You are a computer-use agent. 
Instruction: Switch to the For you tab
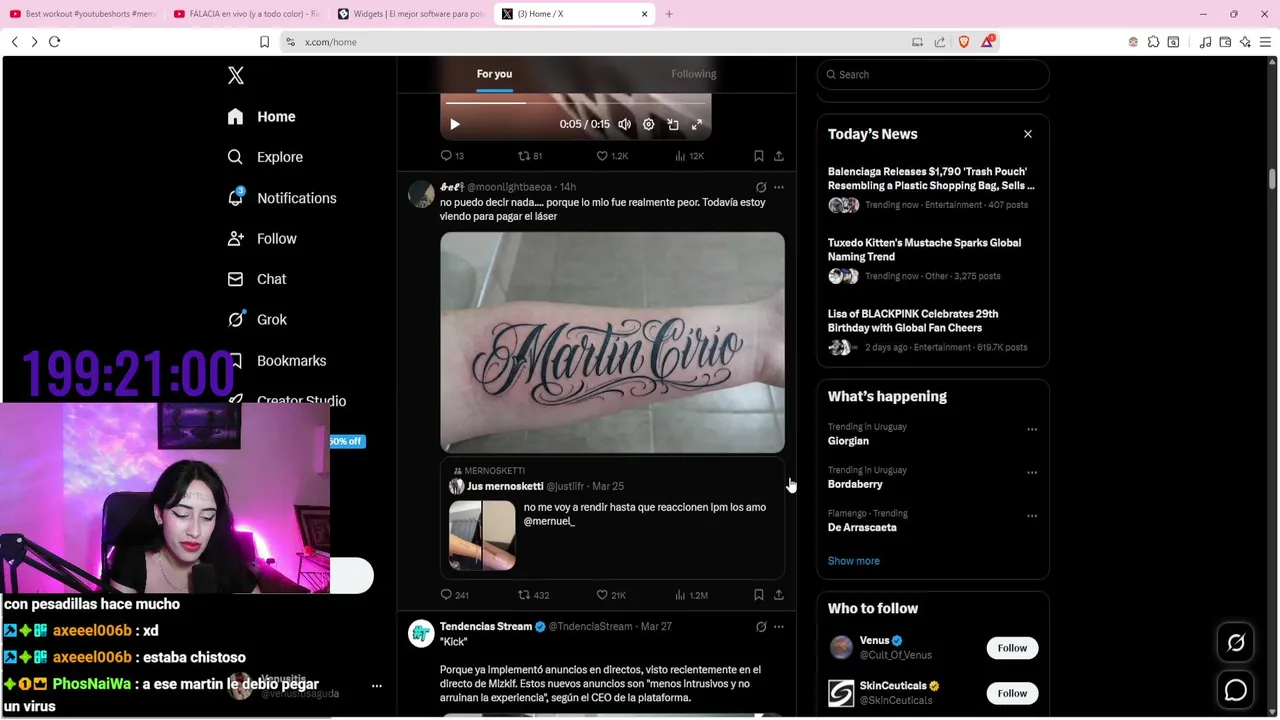[494, 74]
